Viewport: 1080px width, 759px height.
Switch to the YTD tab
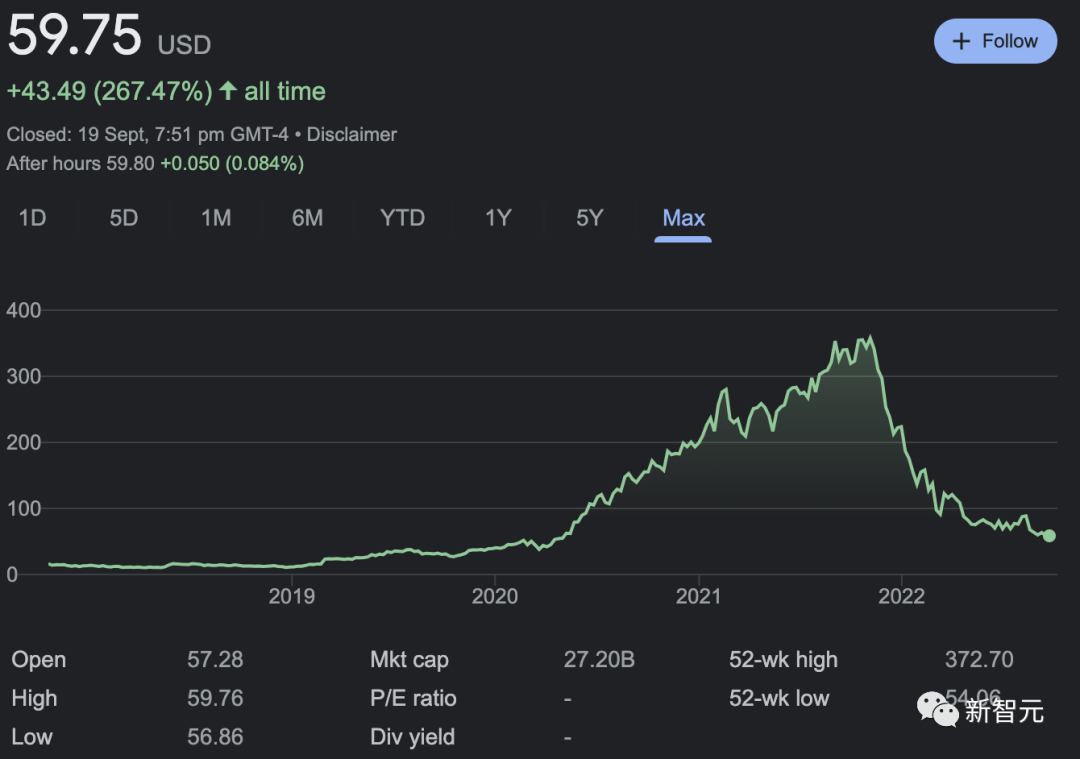pos(402,218)
